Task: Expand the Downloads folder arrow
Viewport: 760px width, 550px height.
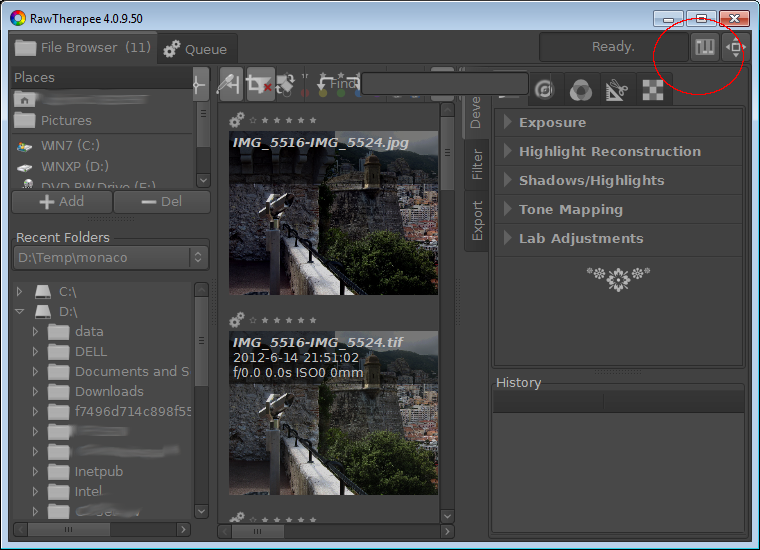Action: pos(35,391)
